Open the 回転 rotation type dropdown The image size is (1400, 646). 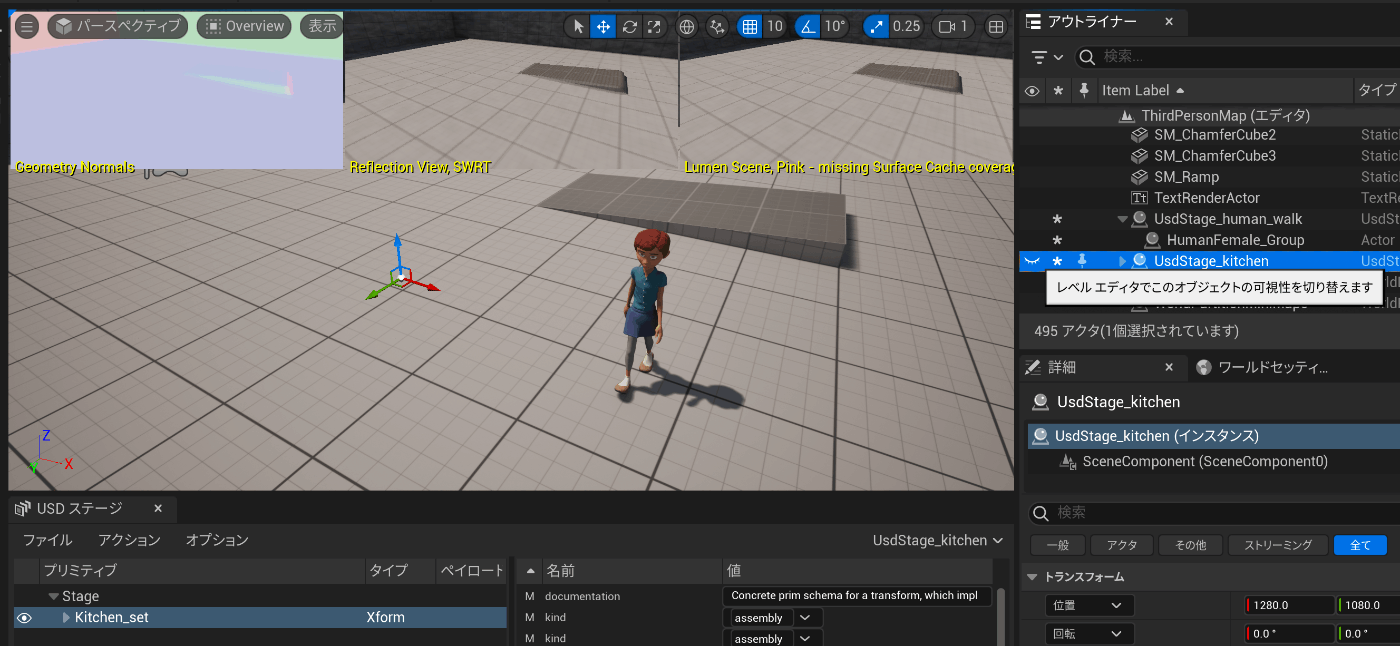1090,634
